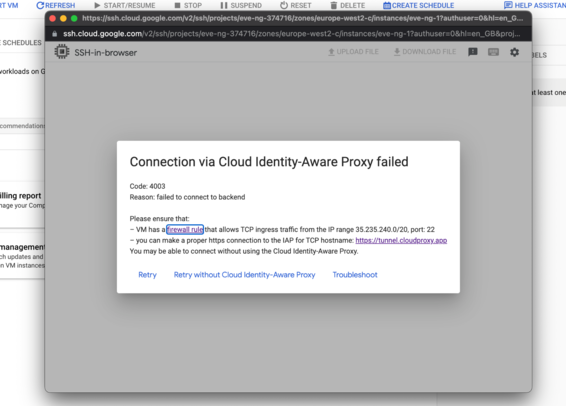The width and height of the screenshot is (566, 406).
Task: Open SSH-in-browser settings gear
Action: (x=514, y=52)
